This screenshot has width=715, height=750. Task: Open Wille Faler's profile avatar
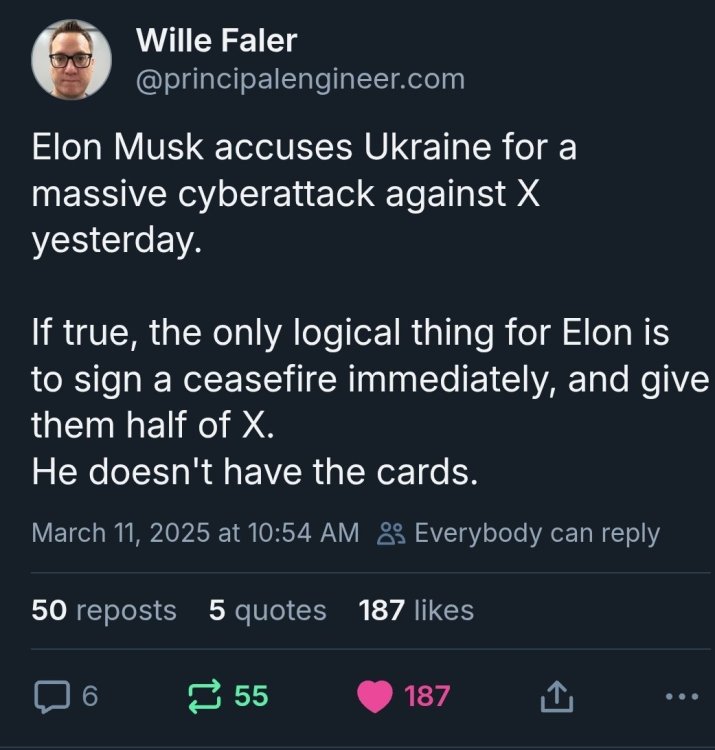[72, 60]
